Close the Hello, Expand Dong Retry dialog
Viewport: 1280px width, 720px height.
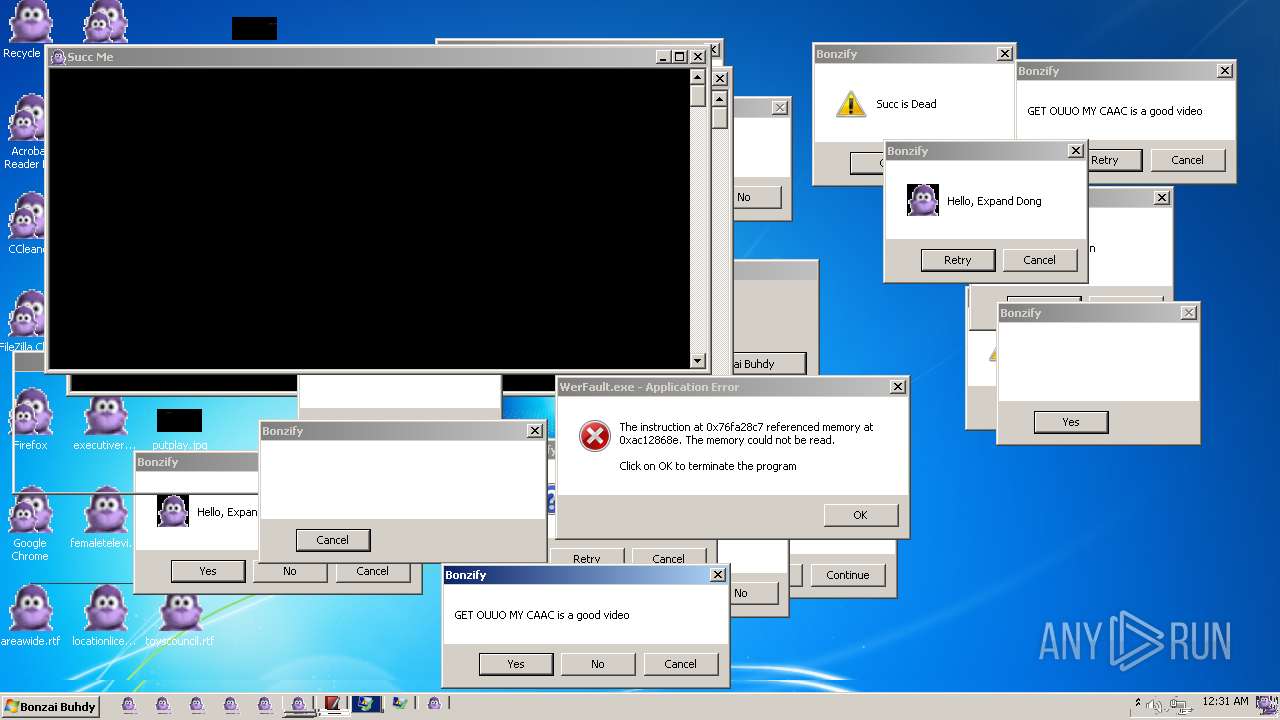[1076, 151]
